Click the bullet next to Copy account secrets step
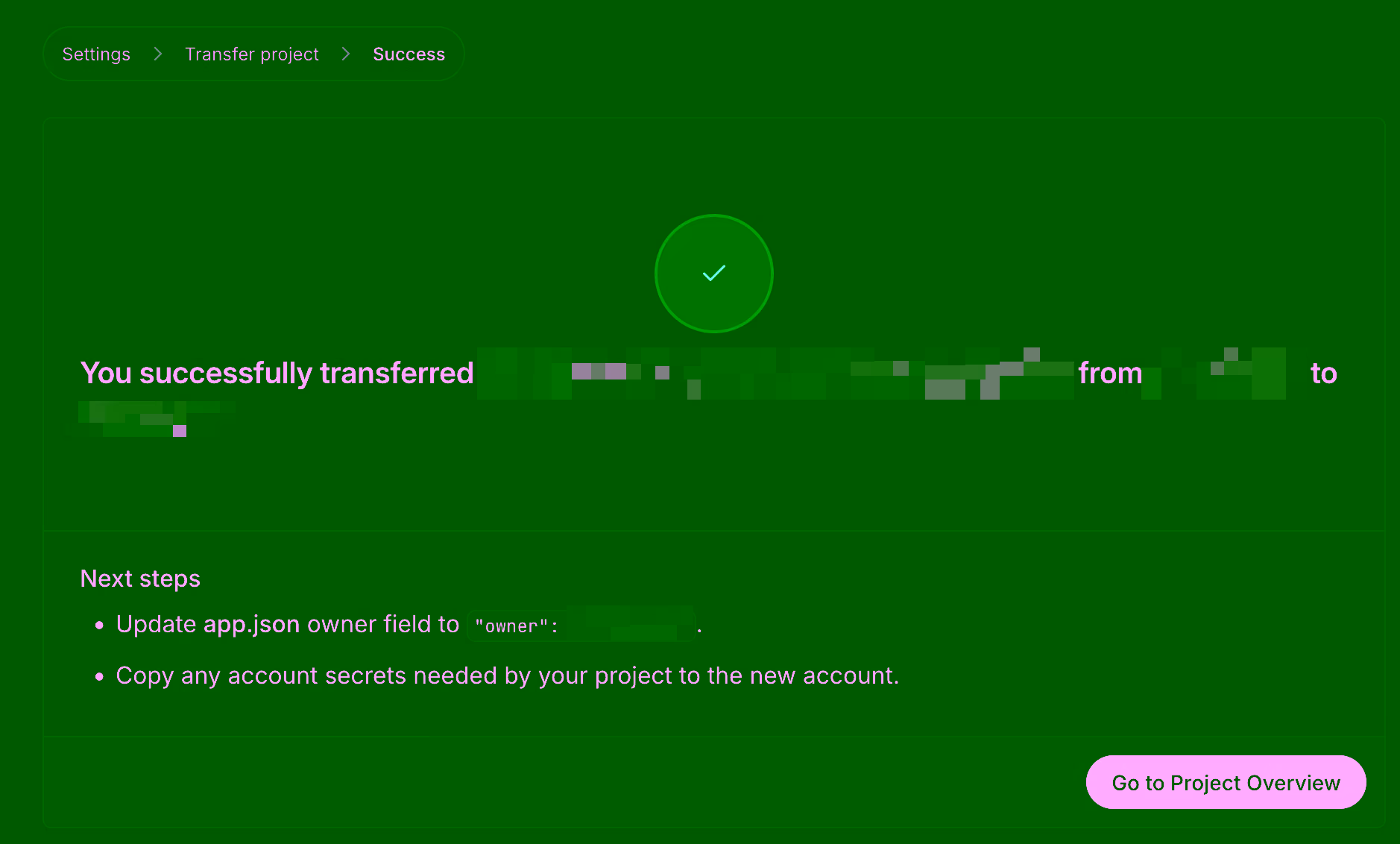Viewport: 1400px width, 844px height. point(100,677)
